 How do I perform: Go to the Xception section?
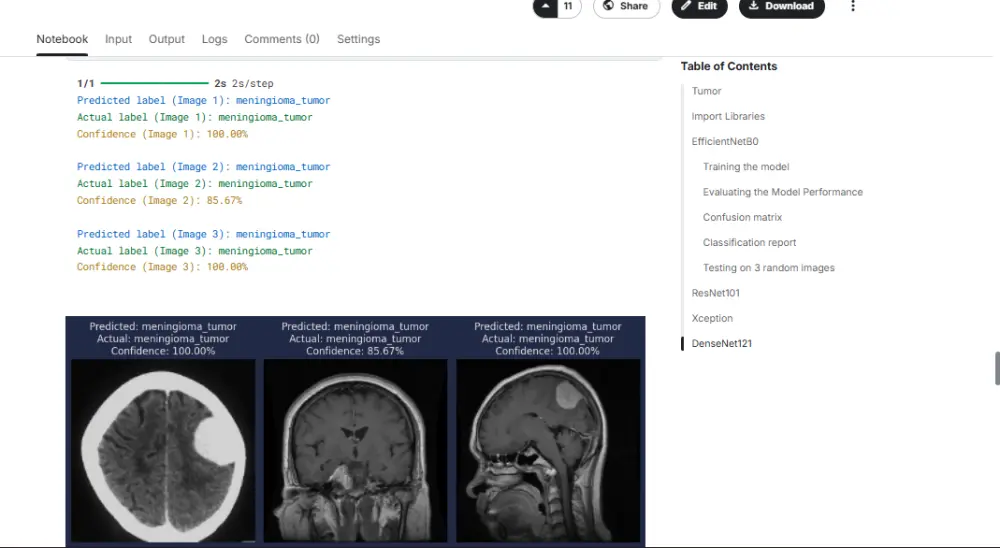pyautogui.click(x=712, y=318)
